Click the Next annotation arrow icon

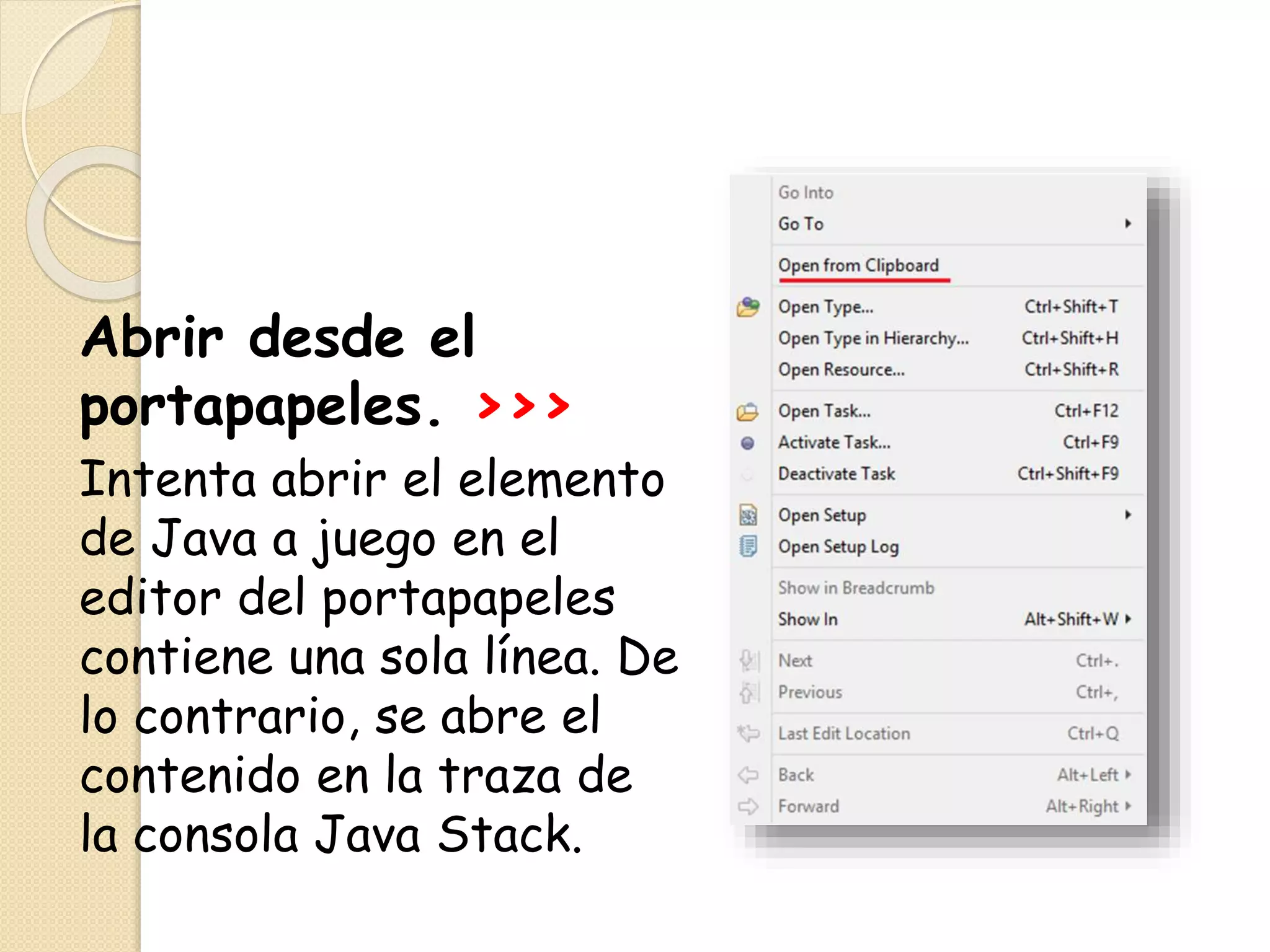748,661
